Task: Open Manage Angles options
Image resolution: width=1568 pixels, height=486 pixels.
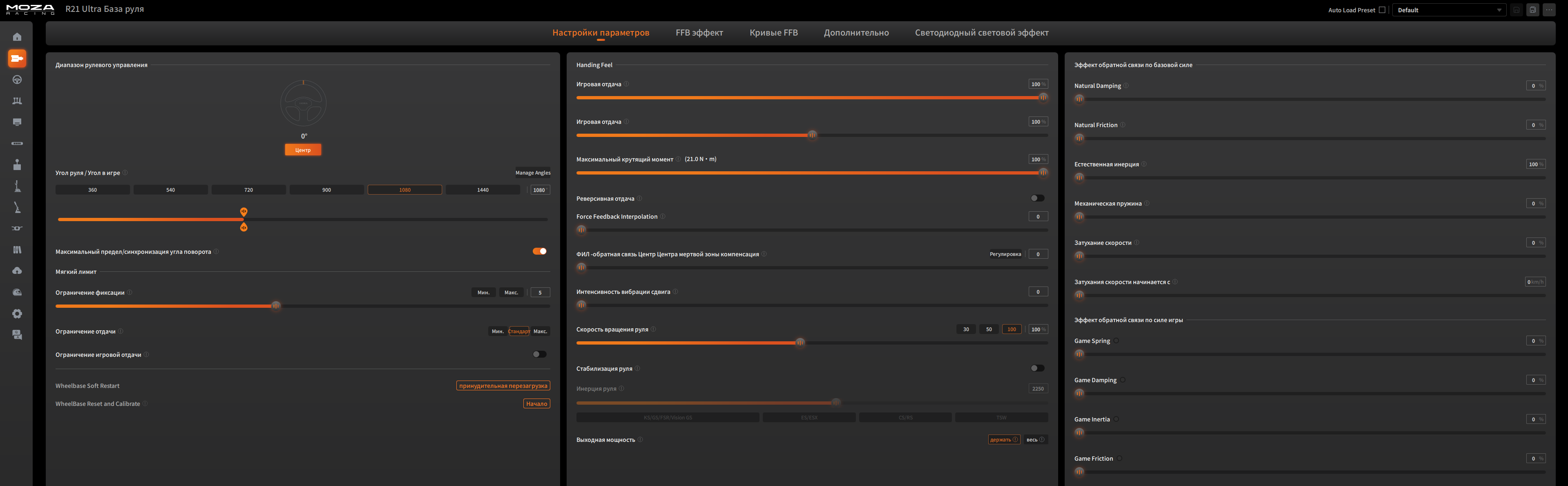Action: (x=533, y=172)
